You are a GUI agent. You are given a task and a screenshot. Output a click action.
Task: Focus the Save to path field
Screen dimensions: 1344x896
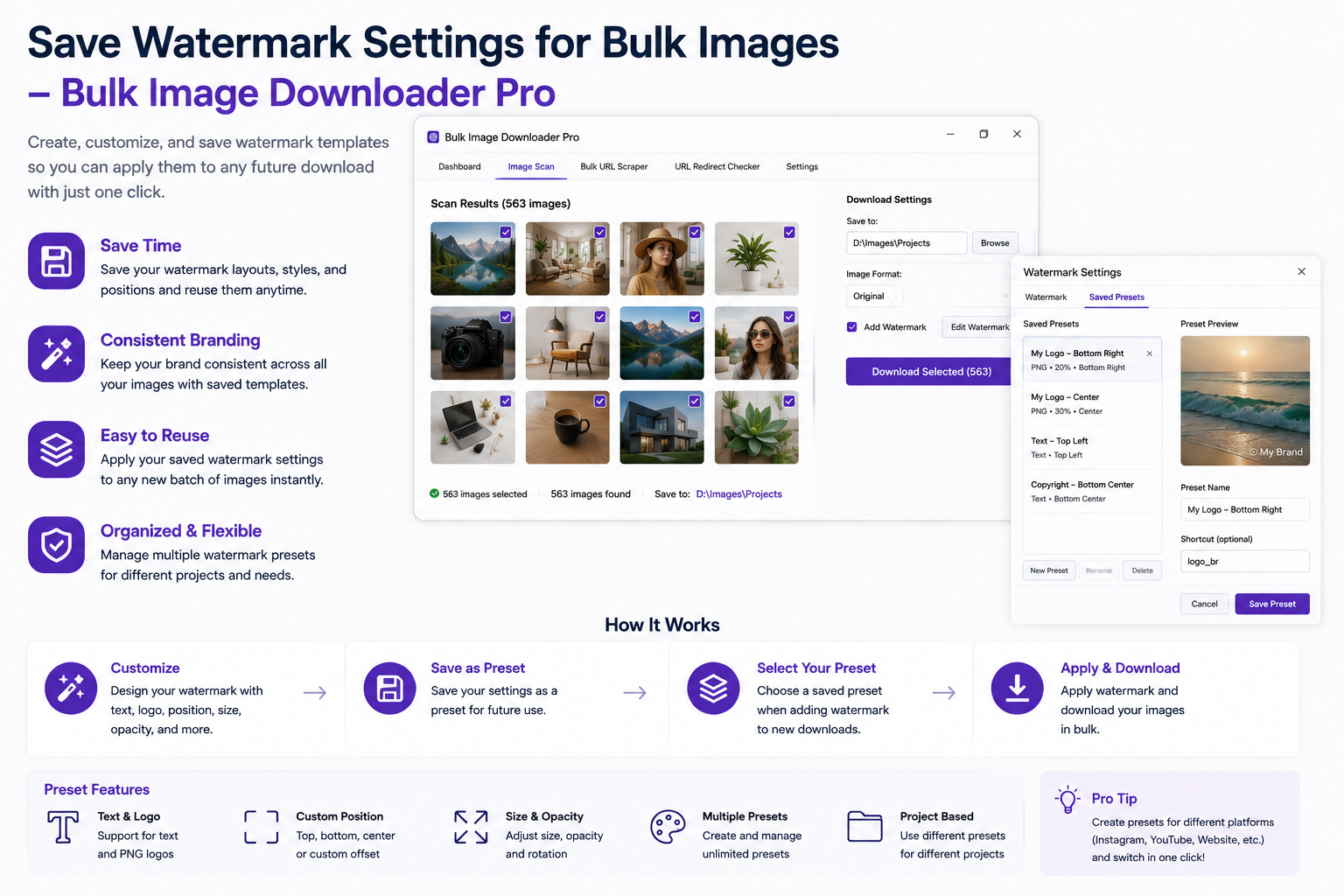906,243
